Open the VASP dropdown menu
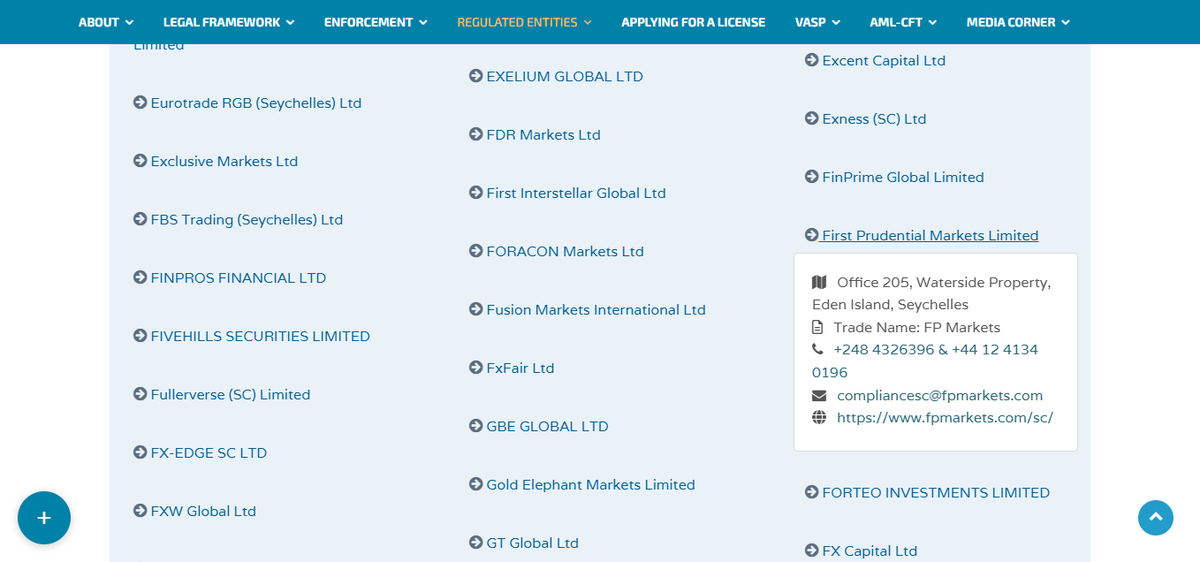This screenshot has height=562, width=1200. [x=817, y=22]
